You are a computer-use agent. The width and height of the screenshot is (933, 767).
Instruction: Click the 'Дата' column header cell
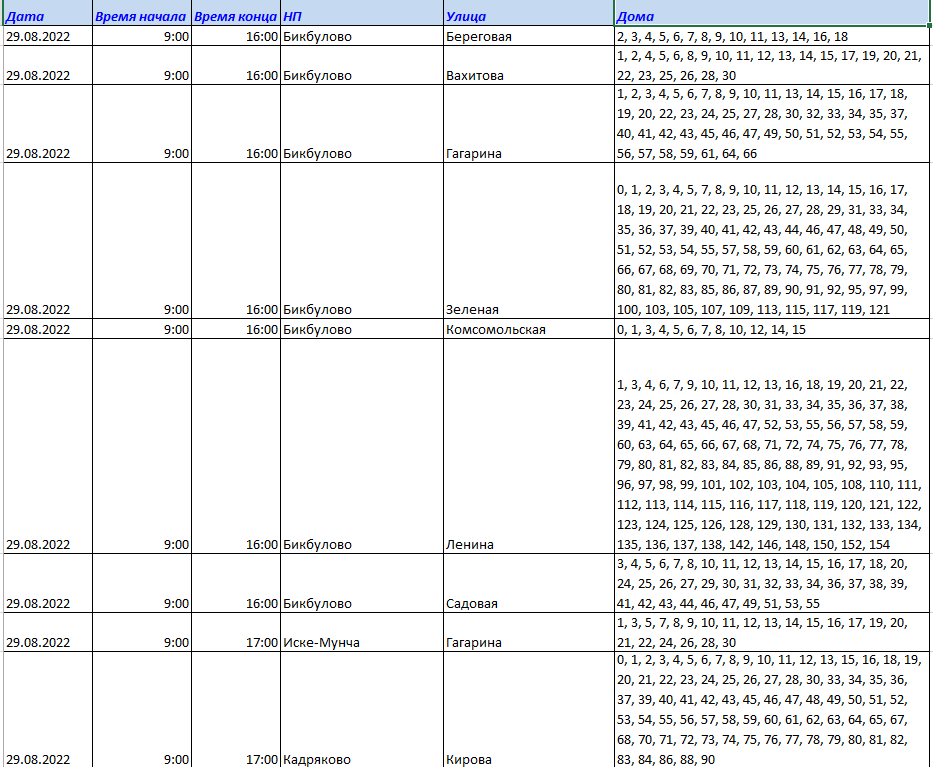(x=46, y=17)
